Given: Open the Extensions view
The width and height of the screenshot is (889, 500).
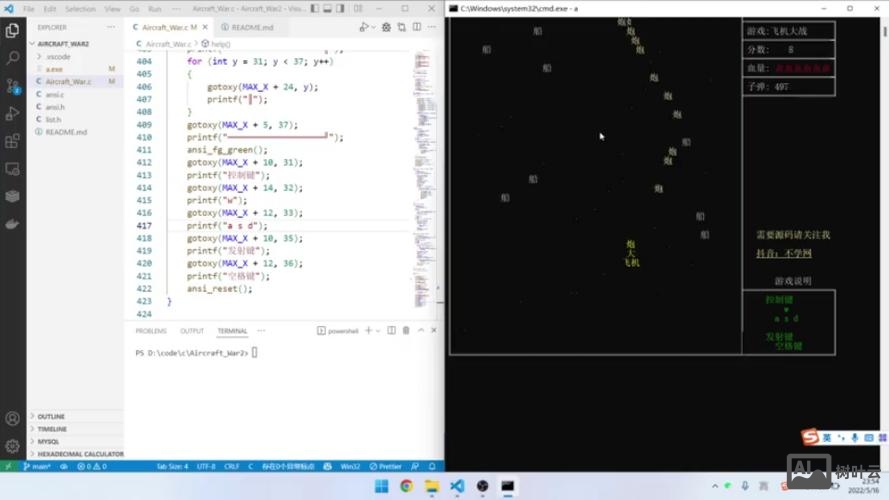Looking at the screenshot, I should coord(13,141).
